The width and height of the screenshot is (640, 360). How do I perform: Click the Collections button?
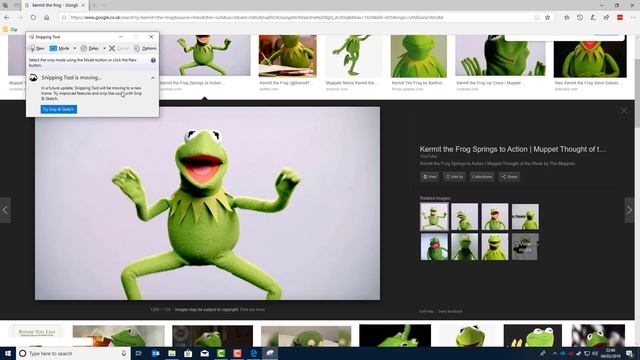[482, 177]
